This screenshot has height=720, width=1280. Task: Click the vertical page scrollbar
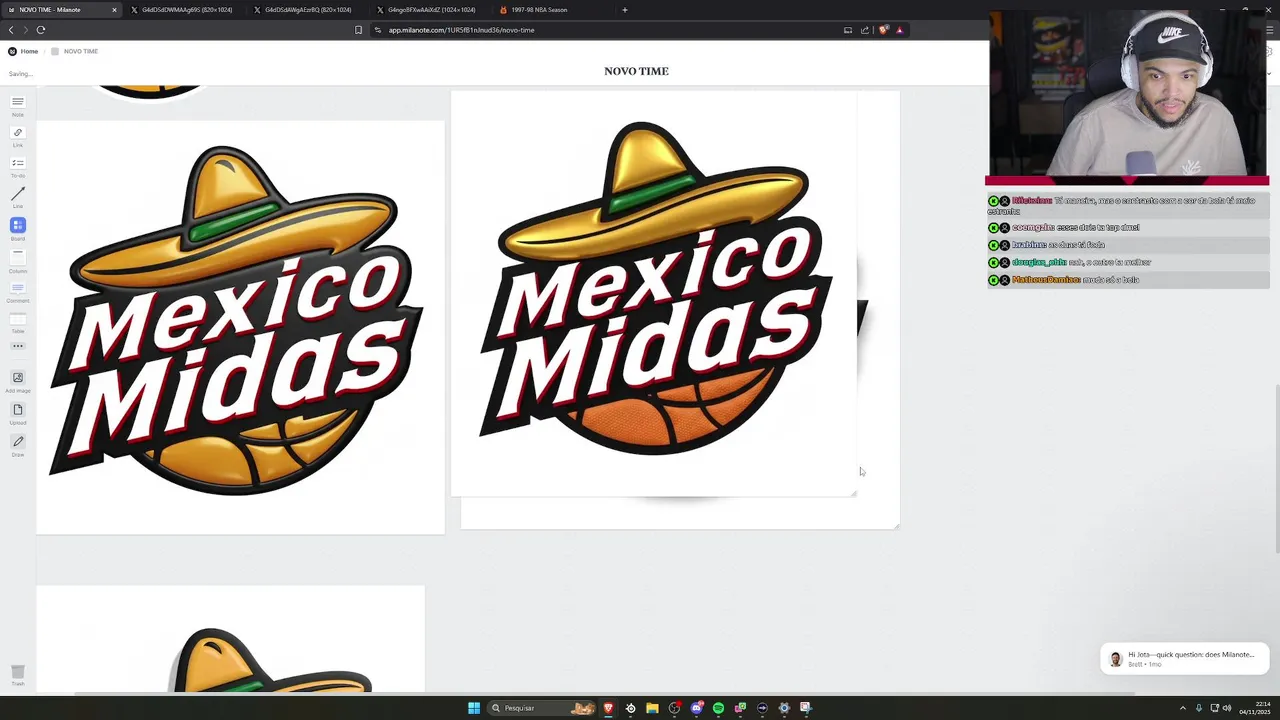tap(1276, 468)
